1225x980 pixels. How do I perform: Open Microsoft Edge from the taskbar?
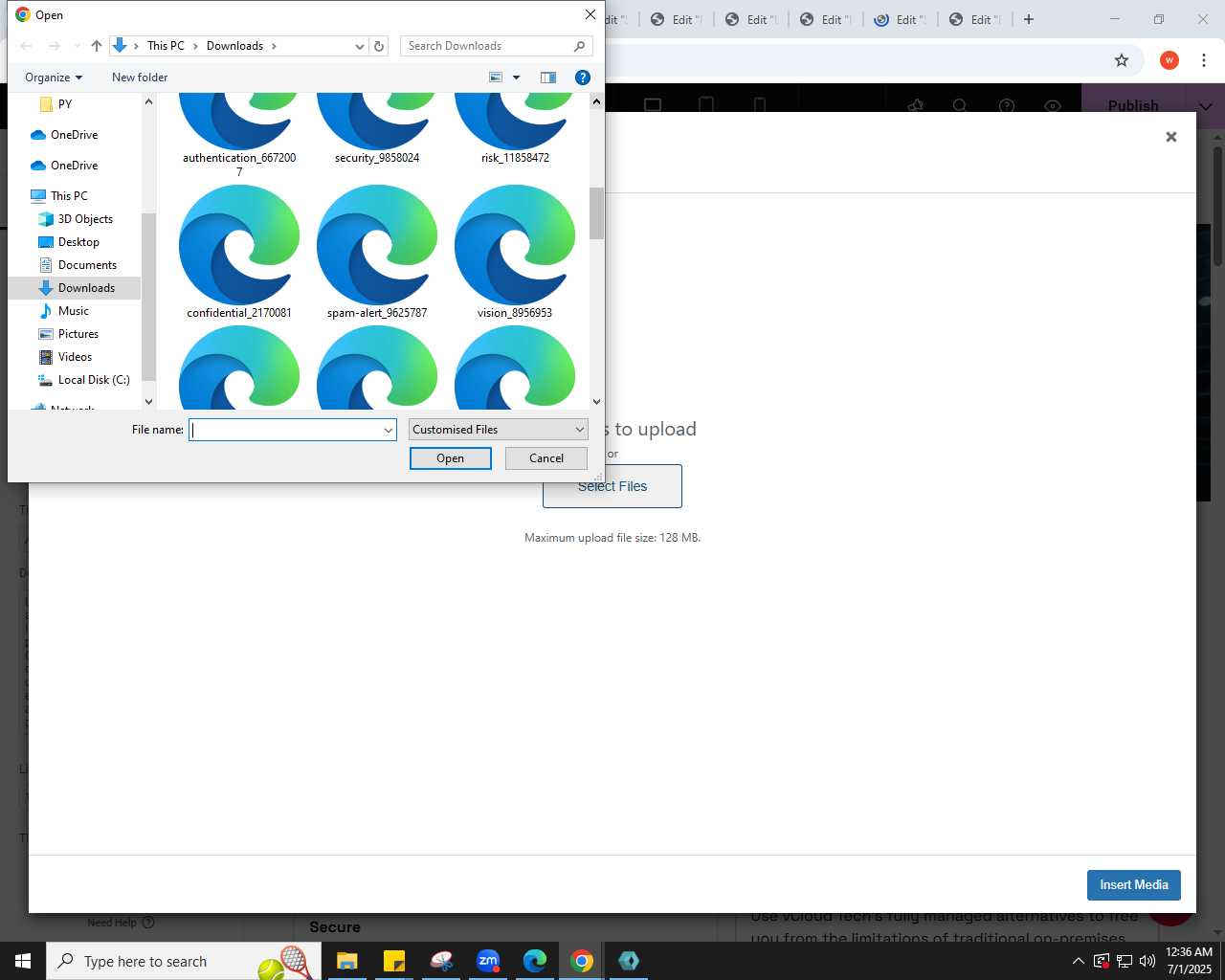coord(535,961)
